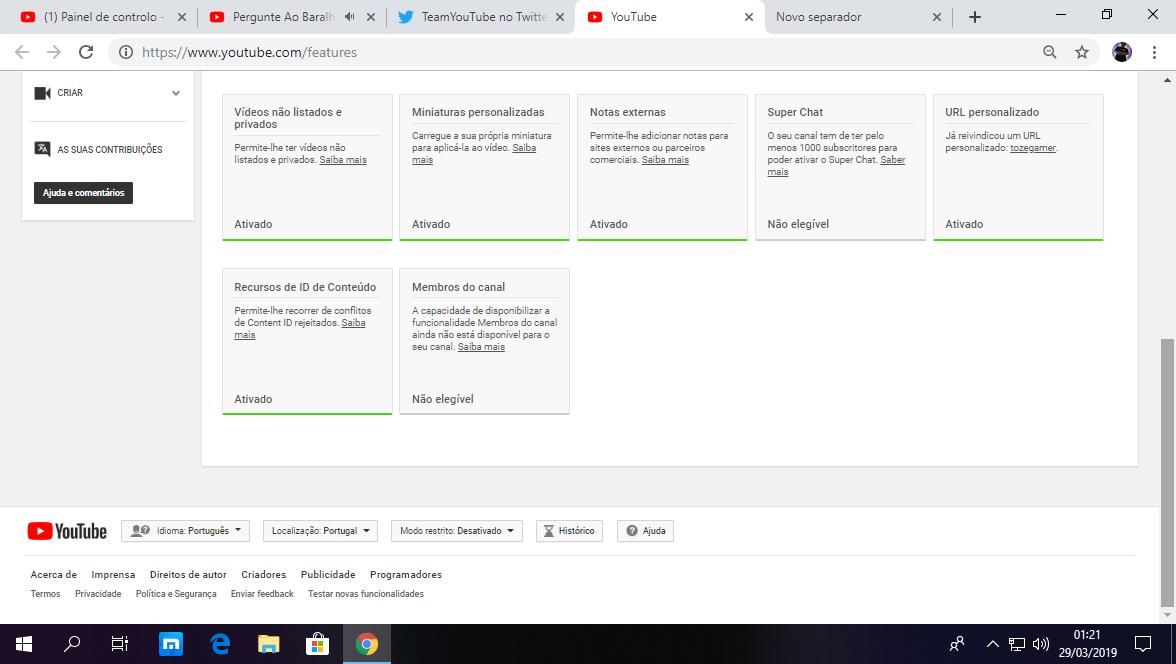Launch Maxthon browser from taskbar
The width and height of the screenshot is (1176, 664).
[171, 644]
